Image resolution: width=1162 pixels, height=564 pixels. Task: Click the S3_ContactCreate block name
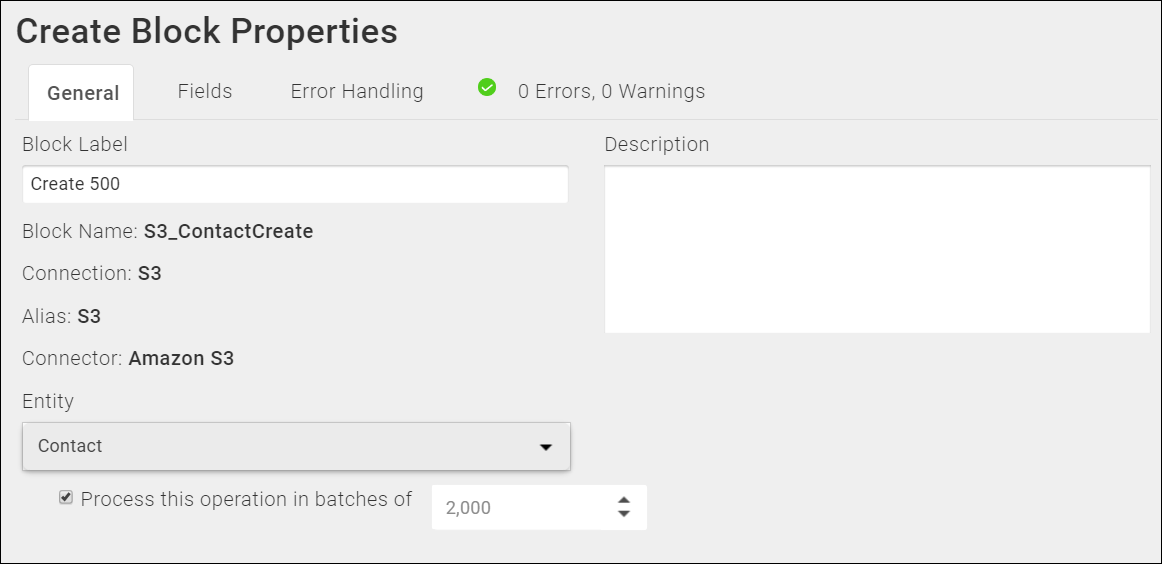(228, 231)
